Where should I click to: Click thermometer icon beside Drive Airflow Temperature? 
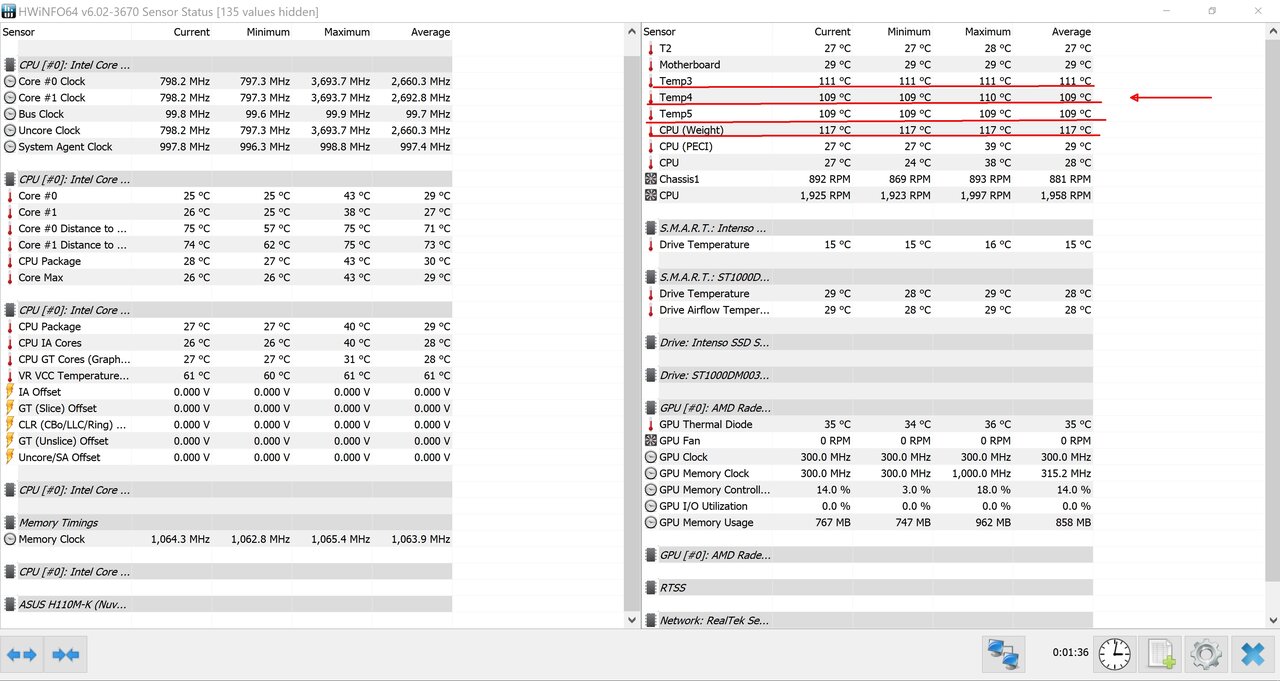pos(651,310)
